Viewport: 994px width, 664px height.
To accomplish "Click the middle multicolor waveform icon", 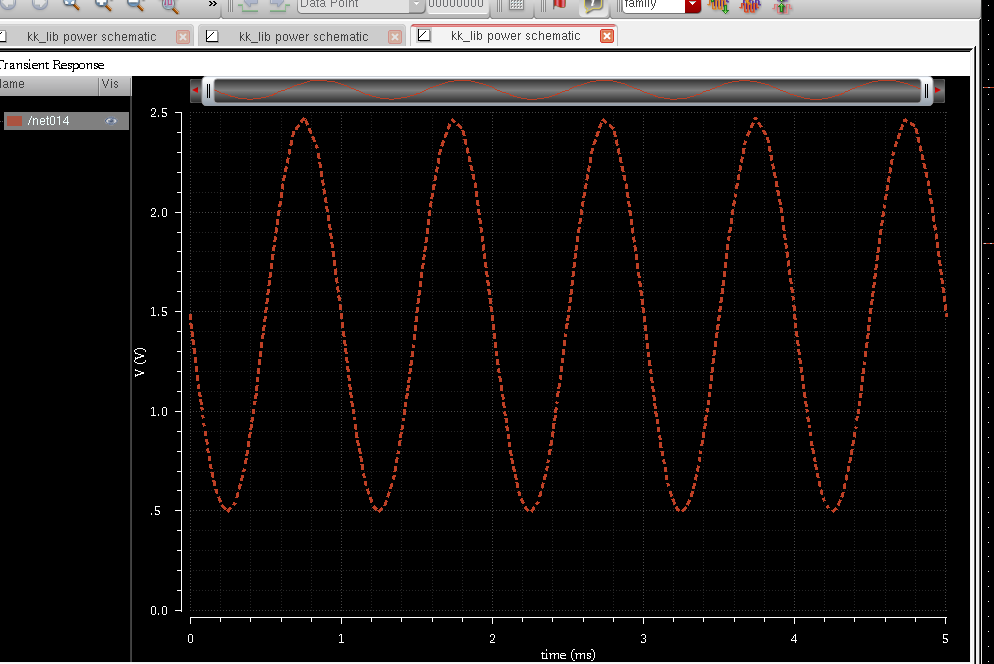I will click(750, 5).
